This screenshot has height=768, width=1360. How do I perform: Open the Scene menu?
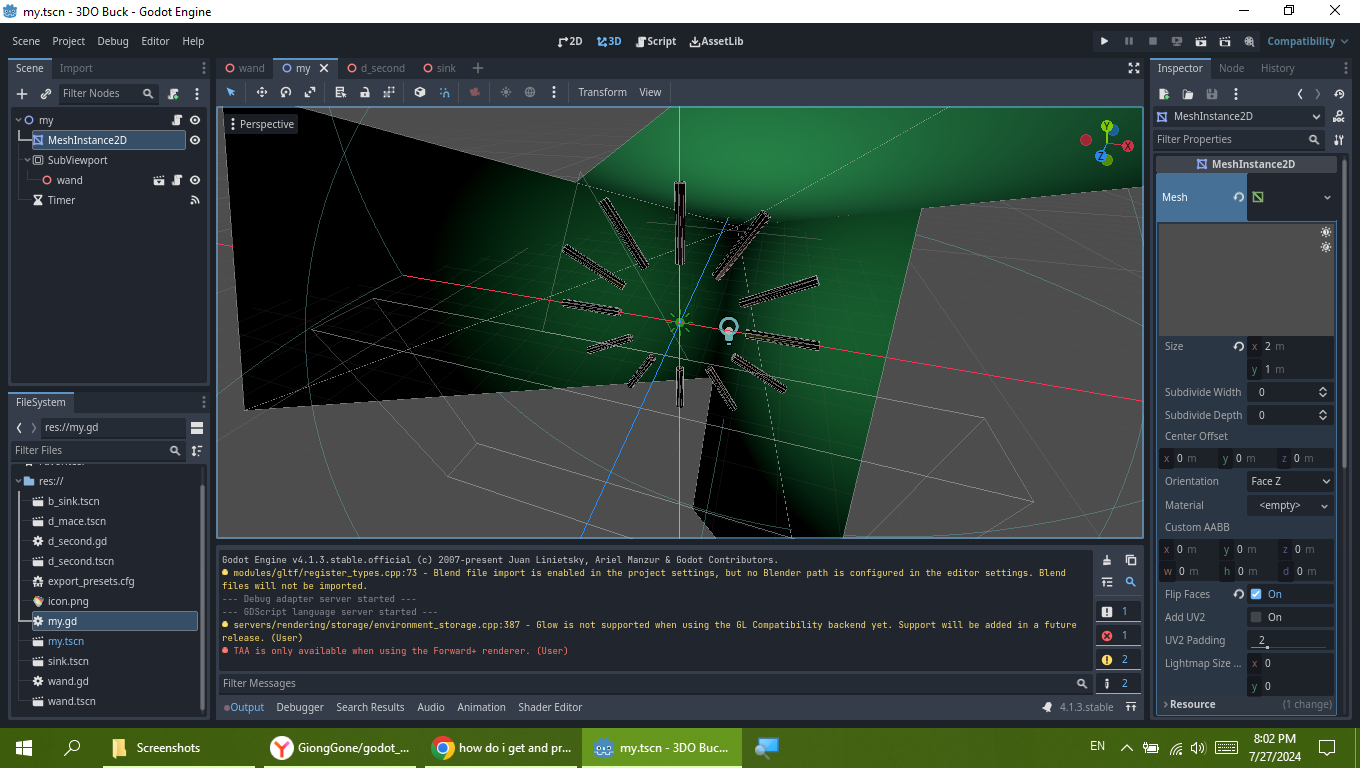26,41
